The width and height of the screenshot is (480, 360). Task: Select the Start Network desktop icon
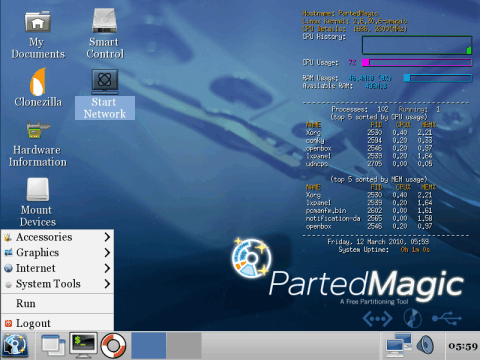[x=105, y=94]
